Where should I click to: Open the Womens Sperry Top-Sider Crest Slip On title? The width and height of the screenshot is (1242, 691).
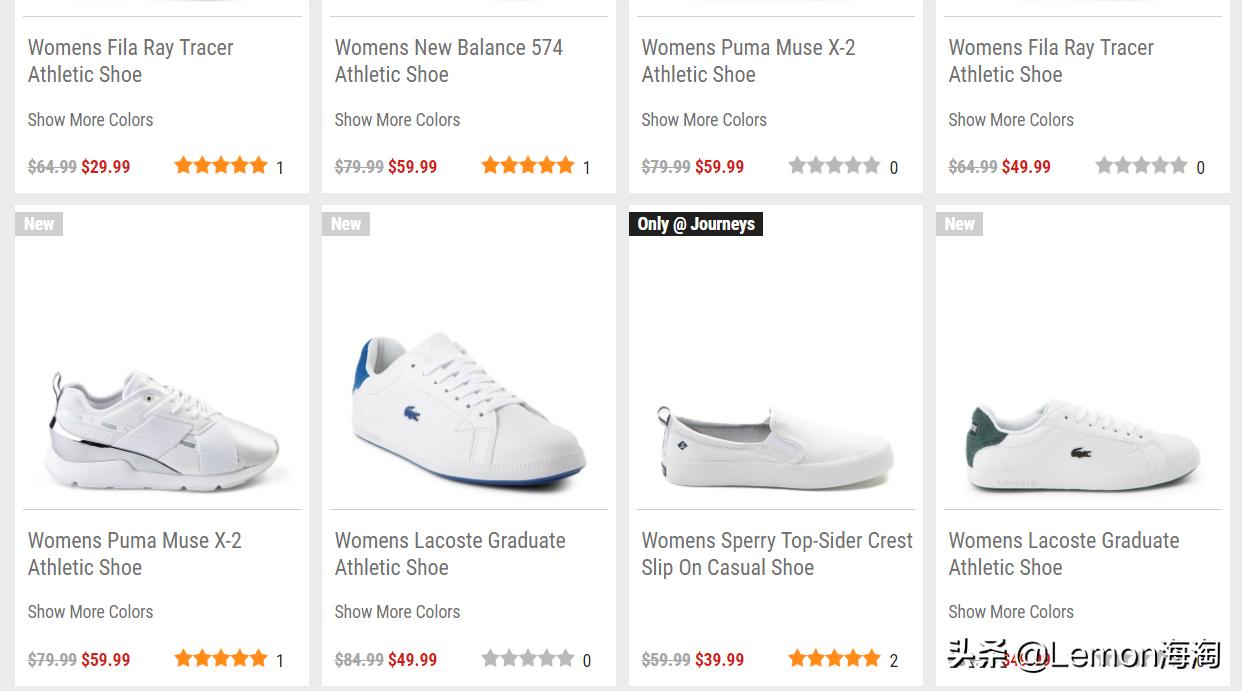(776, 554)
